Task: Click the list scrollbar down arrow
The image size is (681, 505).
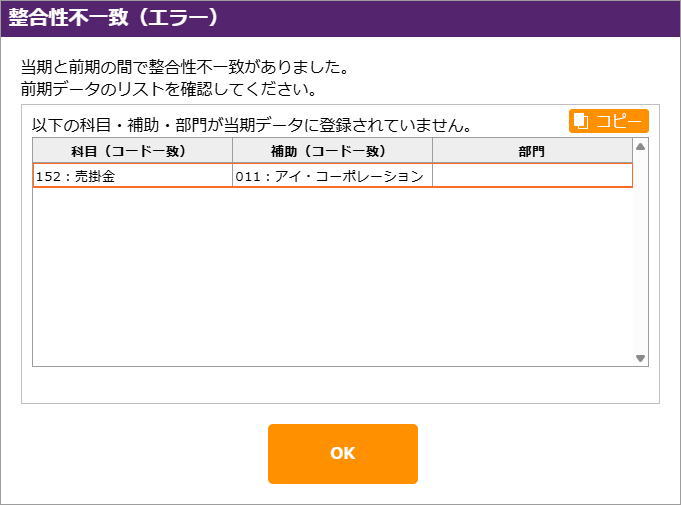Action: (x=641, y=358)
